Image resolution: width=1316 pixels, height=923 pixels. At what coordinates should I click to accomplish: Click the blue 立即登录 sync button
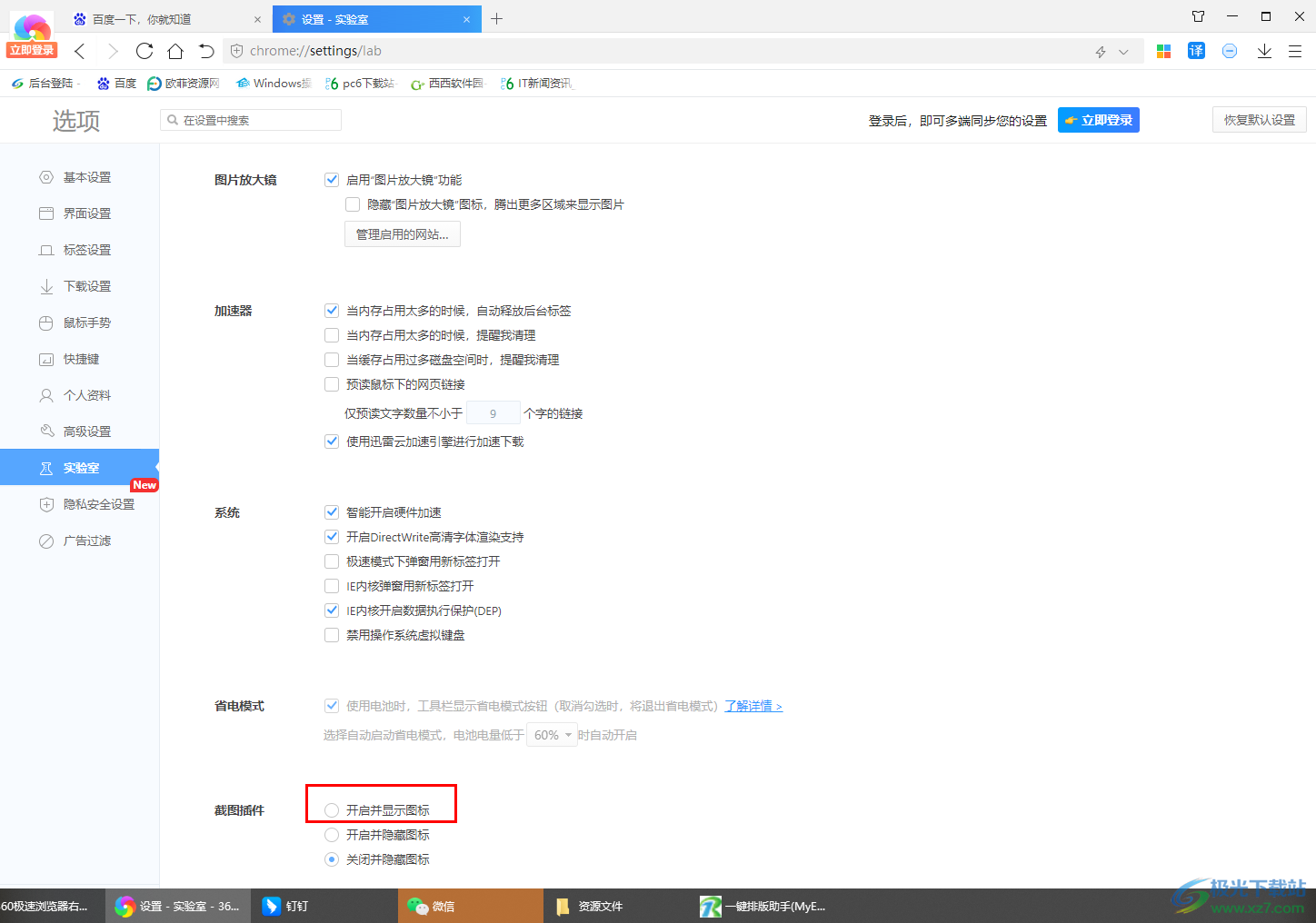(1098, 120)
